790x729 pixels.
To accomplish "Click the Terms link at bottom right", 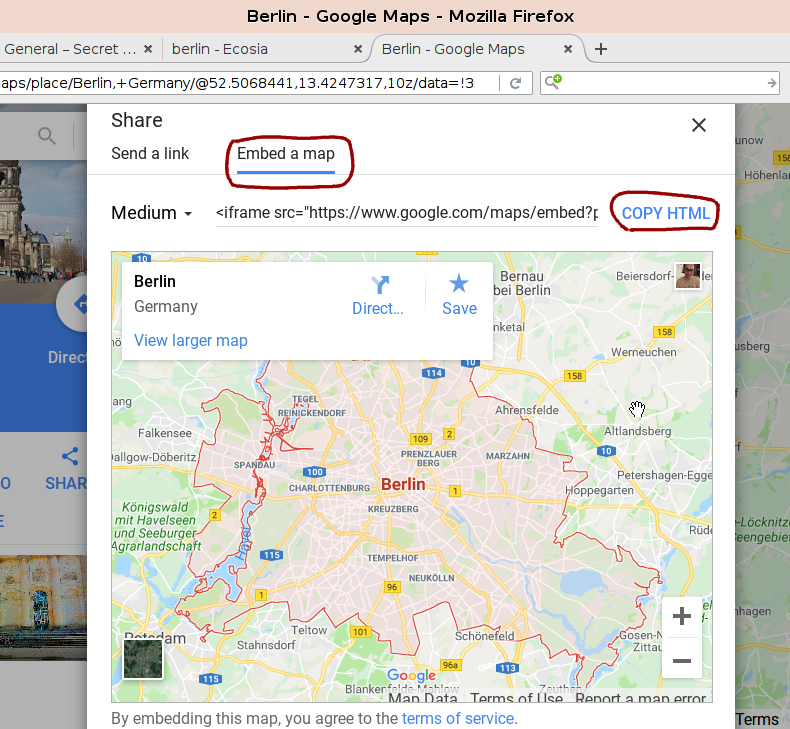I will coord(757,719).
